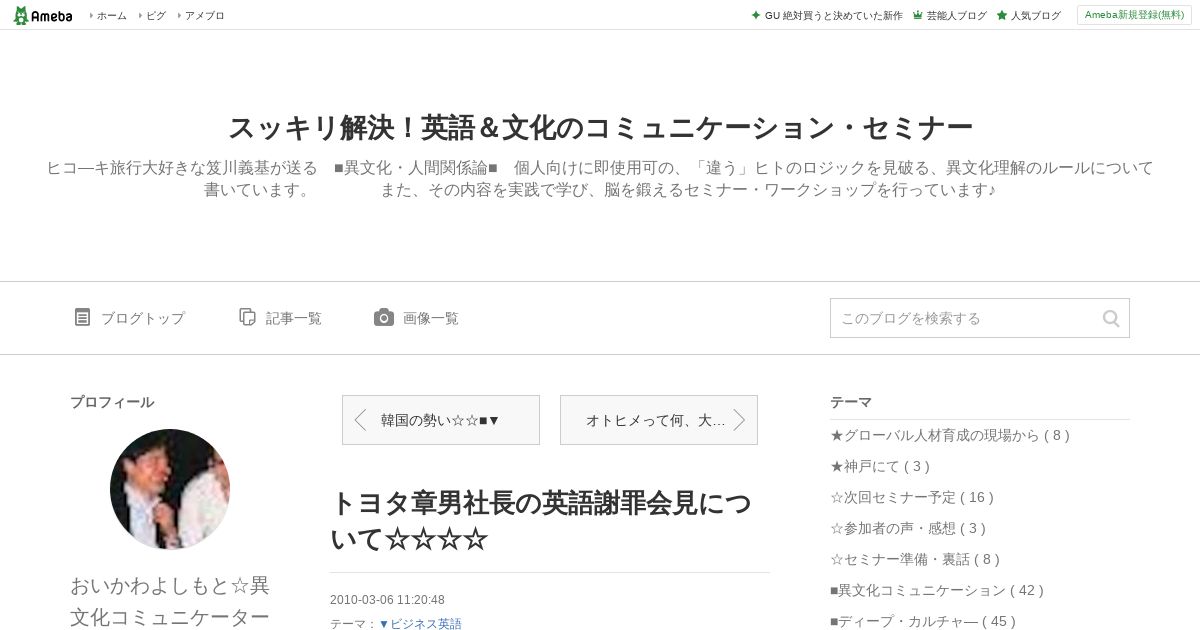
Task: Click the Ameba logo
Action: (x=43, y=15)
